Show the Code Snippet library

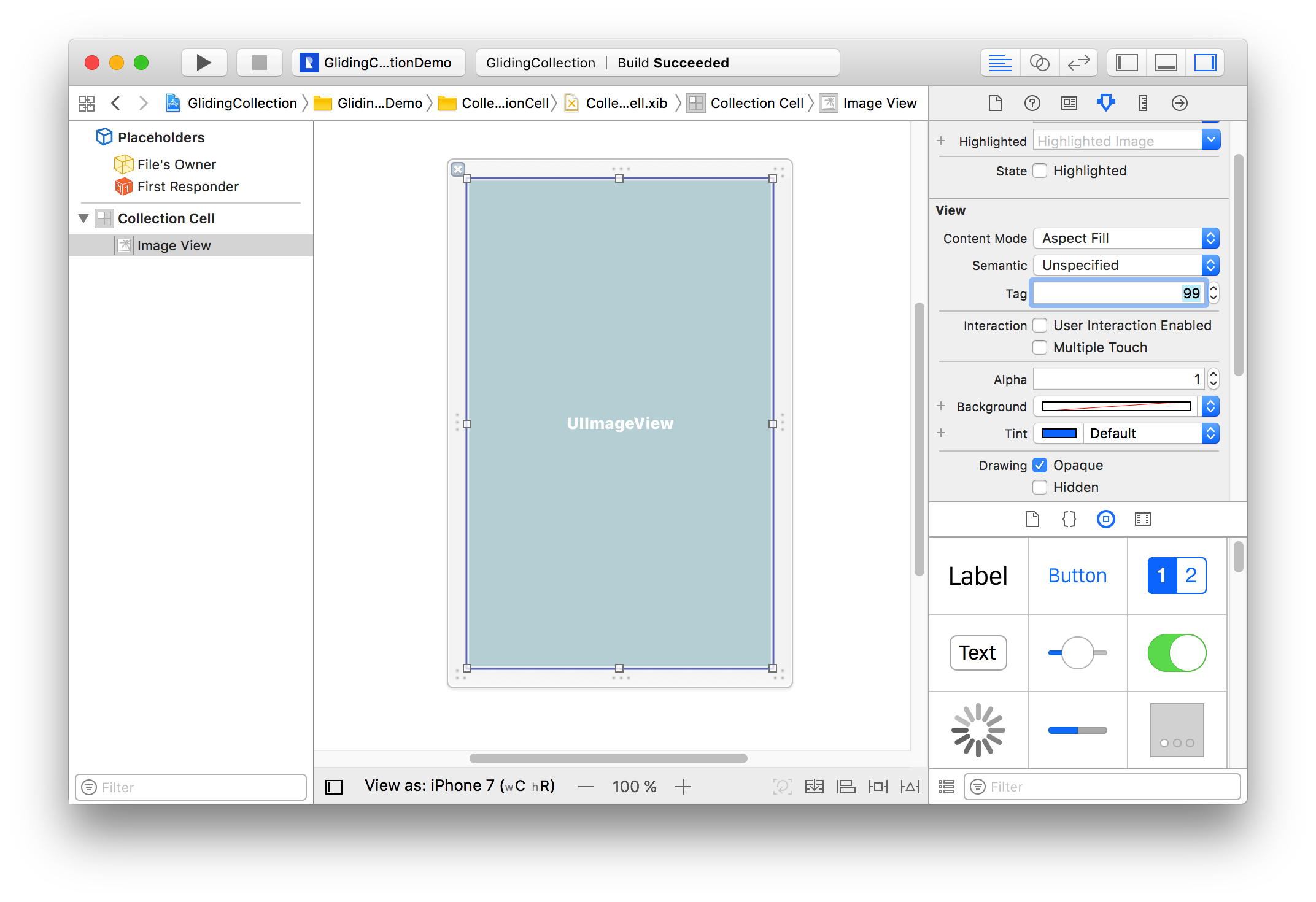(x=1069, y=519)
